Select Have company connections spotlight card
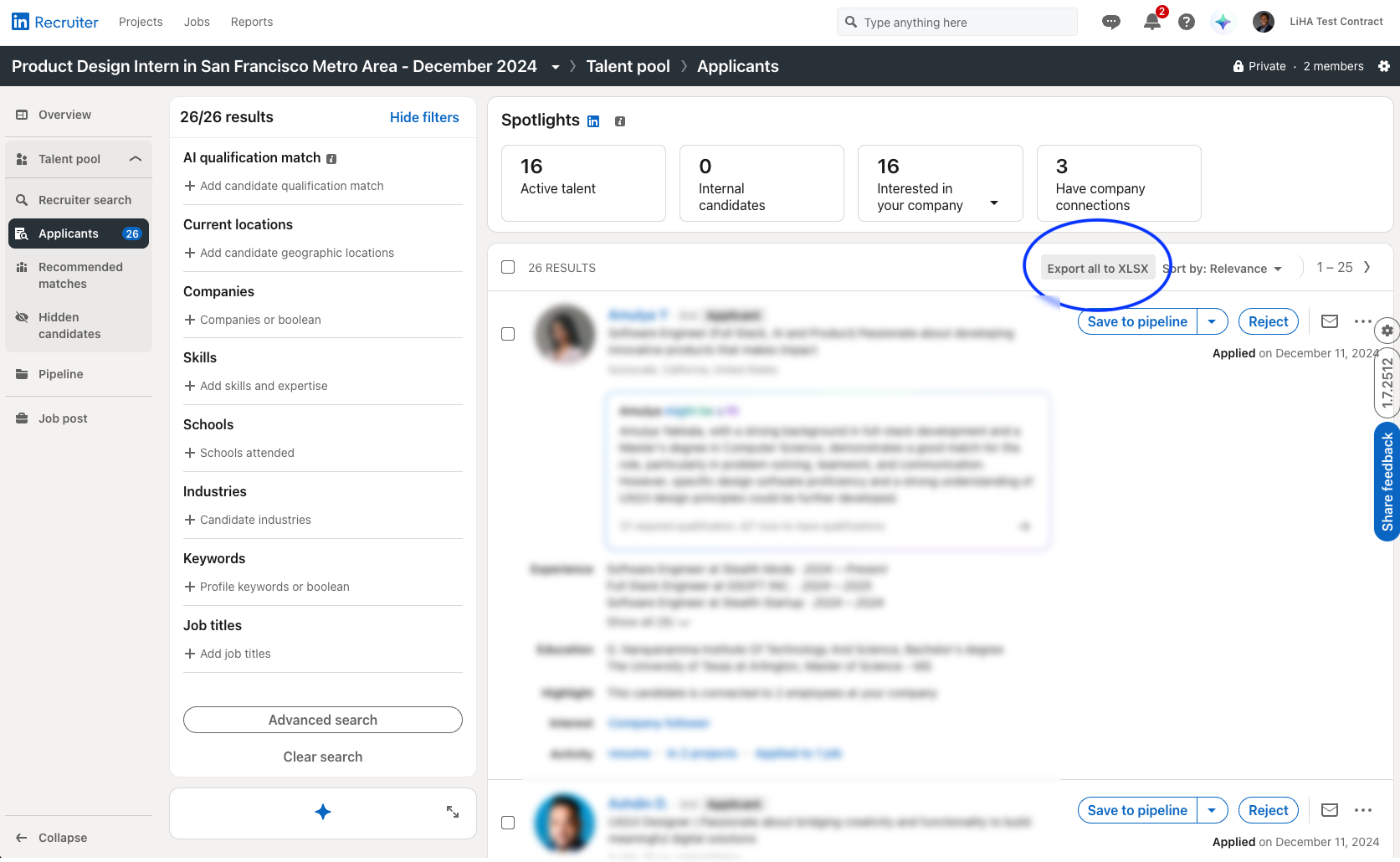Screen dimensions: 1400x862 pyautogui.click(x=1119, y=183)
